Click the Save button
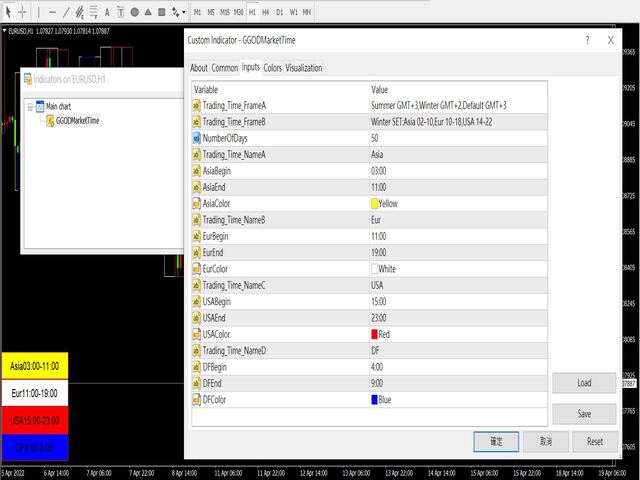Image resolution: width=640 pixels, height=480 pixels. (584, 414)
